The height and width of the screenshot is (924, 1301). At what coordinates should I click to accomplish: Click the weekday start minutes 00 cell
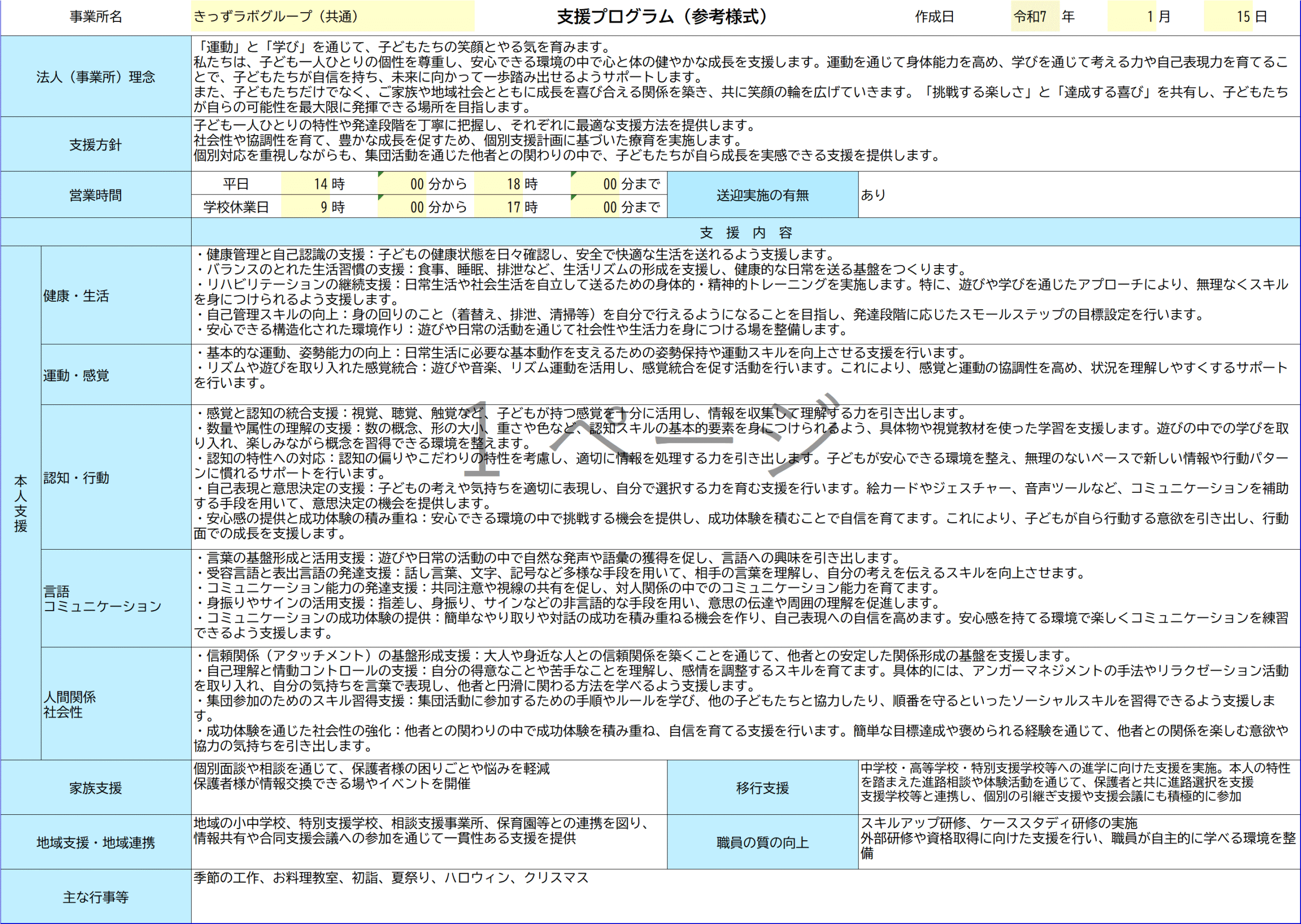pyautogui.click(x=402, y=184)
